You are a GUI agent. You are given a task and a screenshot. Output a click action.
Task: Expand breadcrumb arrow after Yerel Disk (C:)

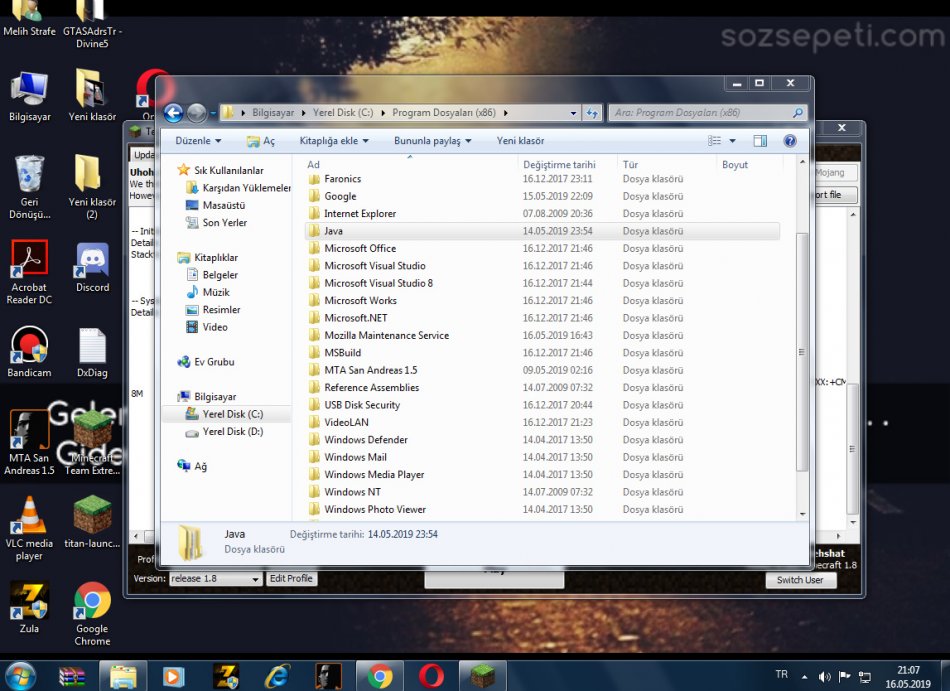[383, 113]
